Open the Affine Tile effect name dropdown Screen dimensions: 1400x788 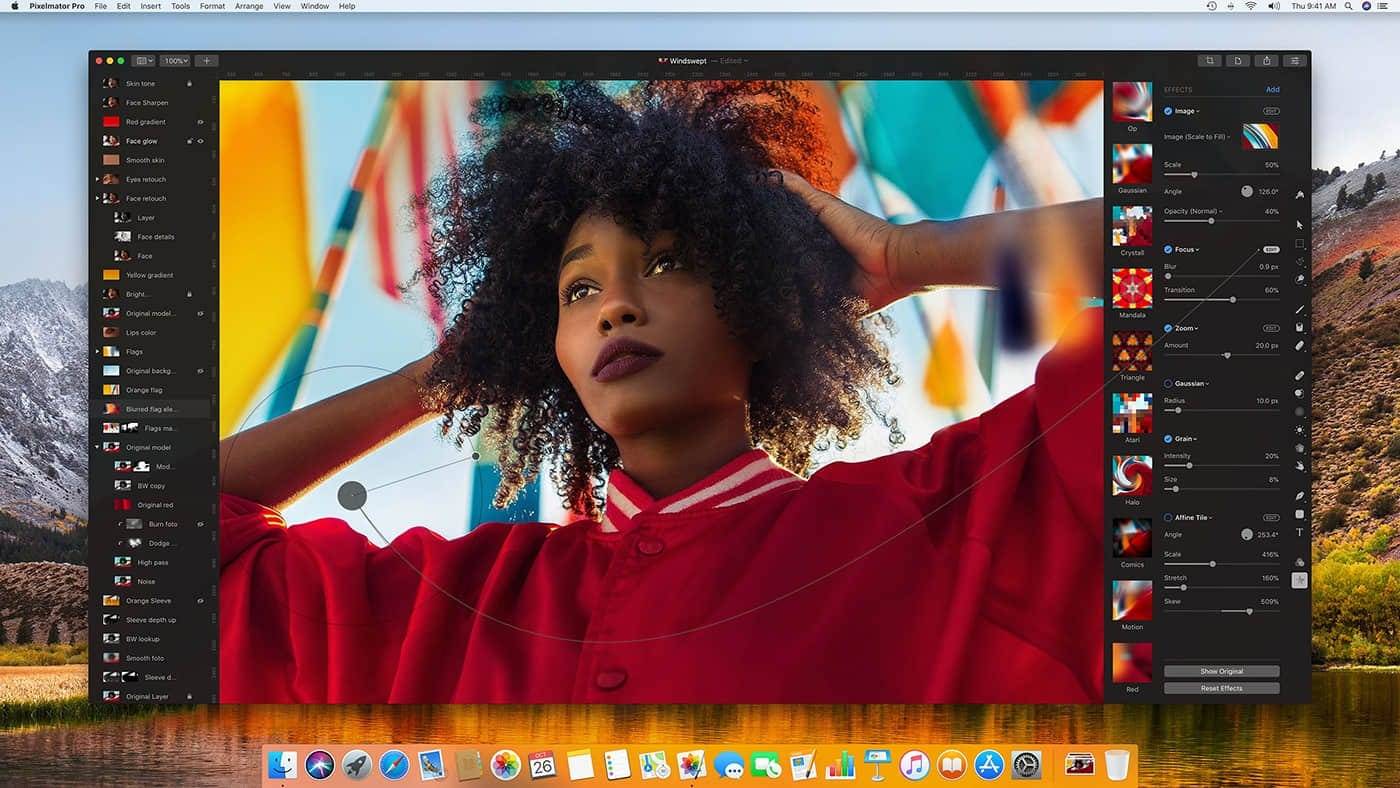1194,517
